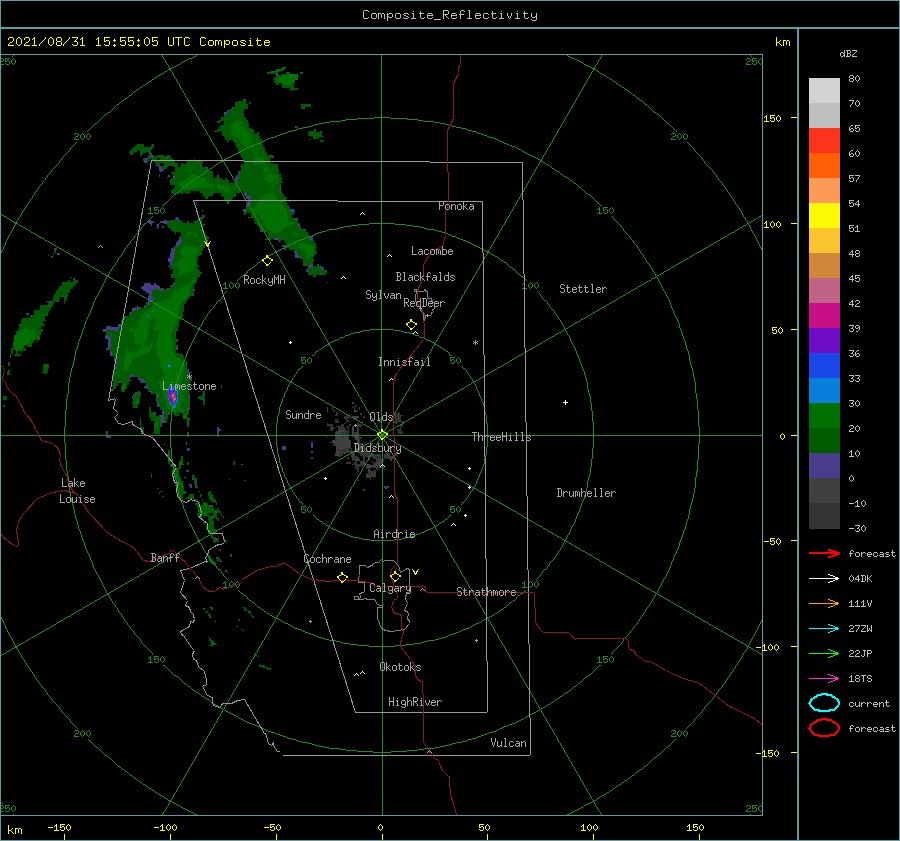Click the yellow diamond marker near Cochrane
The width and height of the screenshot is (900, 841).
tap(343, 578)
